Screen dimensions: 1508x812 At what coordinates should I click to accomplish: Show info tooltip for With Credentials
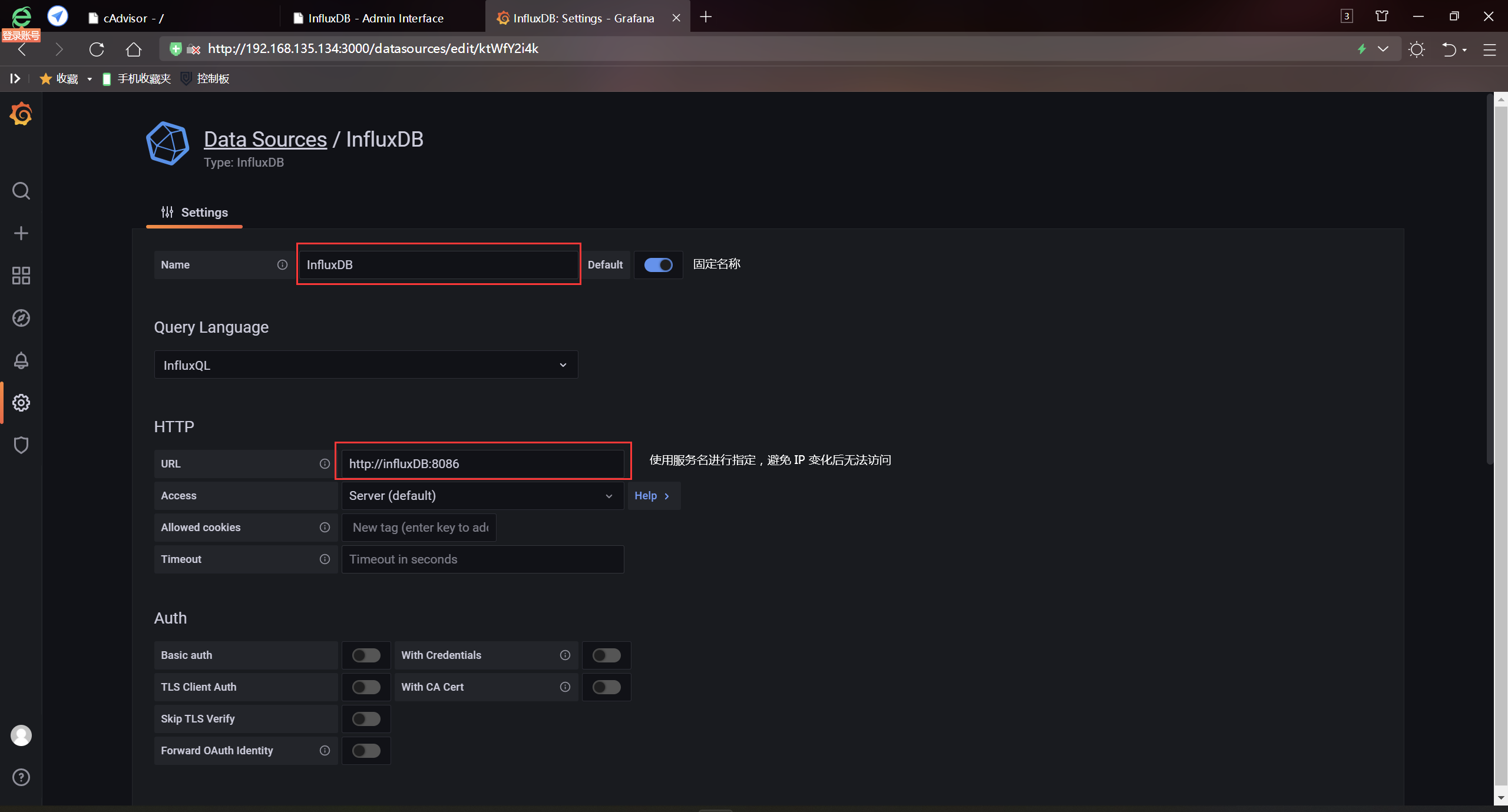pos(565,655)
